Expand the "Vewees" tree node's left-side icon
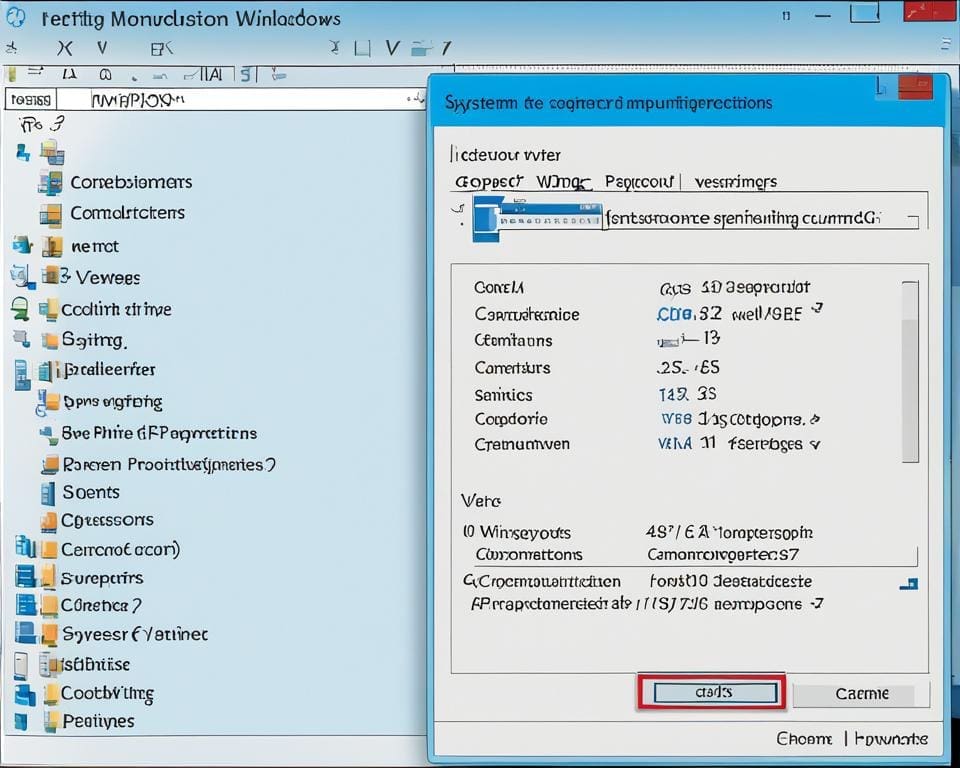This screenshot has height=768, width=960. pyautogui.click(x=21, y=277)
